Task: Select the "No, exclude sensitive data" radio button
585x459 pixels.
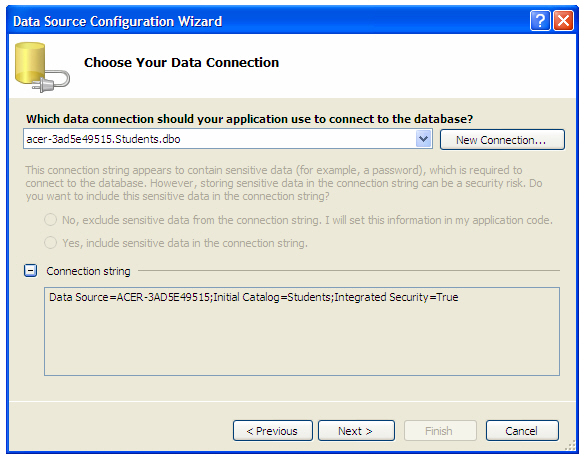Action: coord(50,220)
